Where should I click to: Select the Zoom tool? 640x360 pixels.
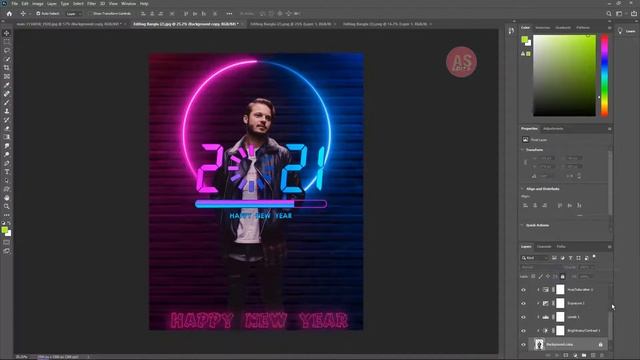(x=7, y=207)
